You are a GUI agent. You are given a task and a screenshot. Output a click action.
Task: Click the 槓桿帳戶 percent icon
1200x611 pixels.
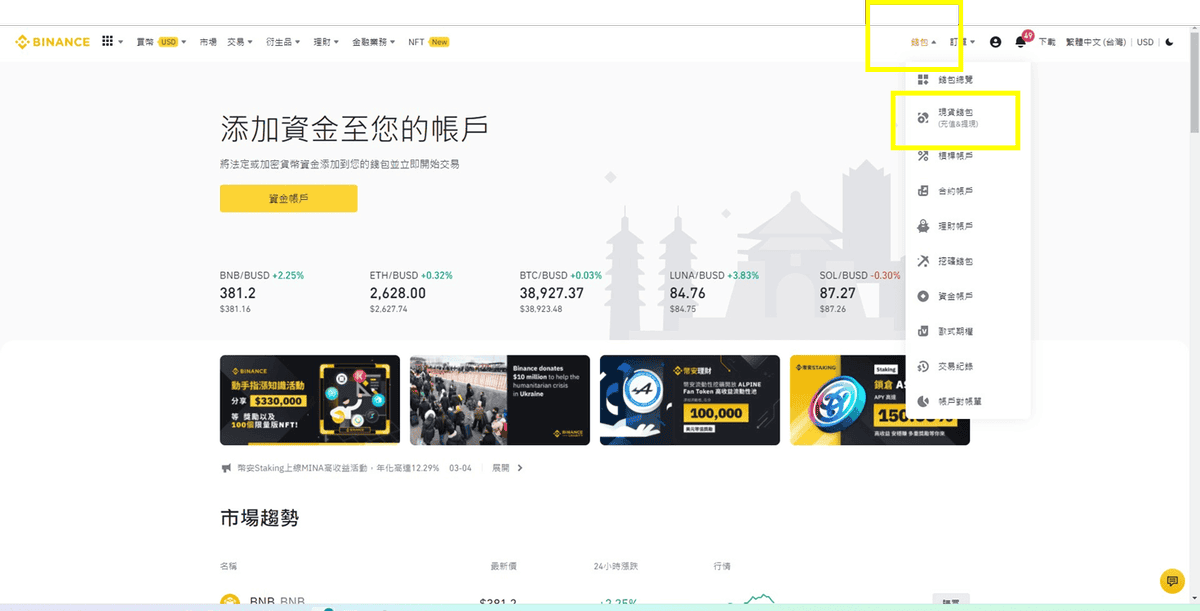(x=923, y=155)
